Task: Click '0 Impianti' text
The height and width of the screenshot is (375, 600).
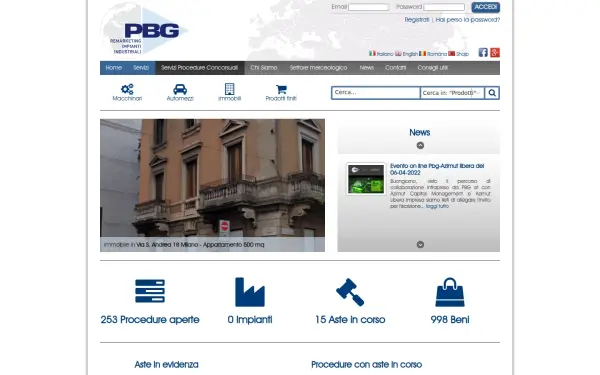Action: point(250,320)
